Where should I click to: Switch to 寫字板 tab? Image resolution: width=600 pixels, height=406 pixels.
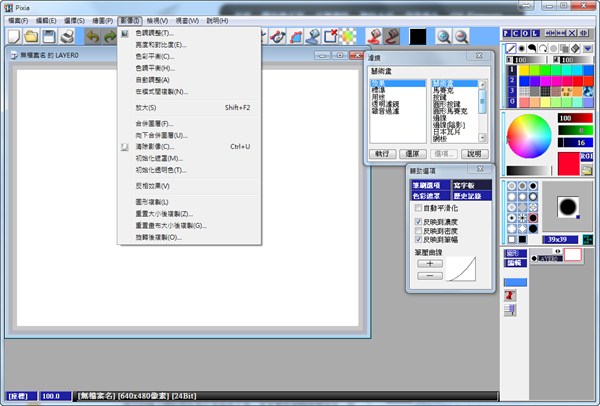tap(472, 185)
